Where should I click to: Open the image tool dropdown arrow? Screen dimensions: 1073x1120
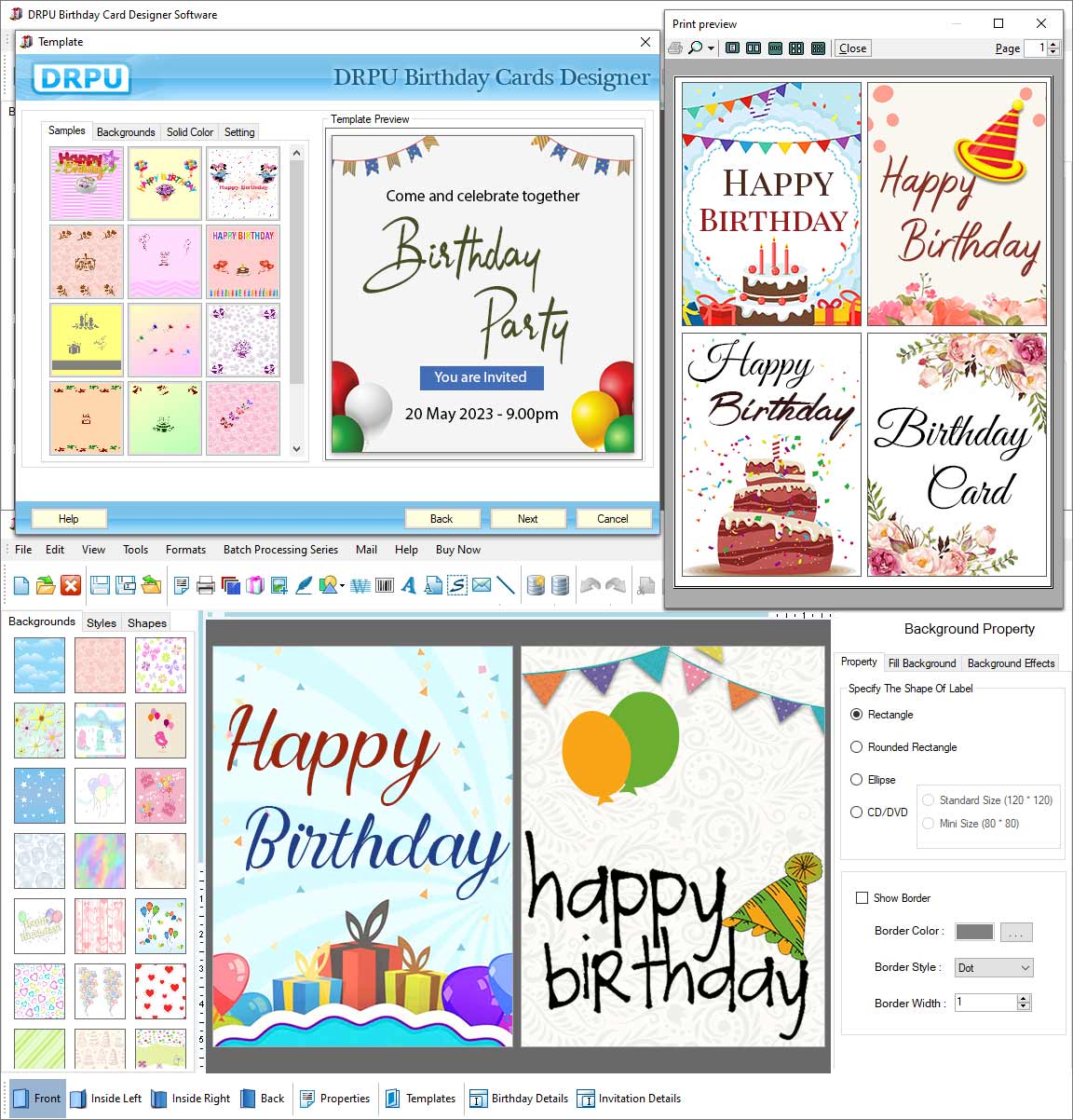click(343, 585)
